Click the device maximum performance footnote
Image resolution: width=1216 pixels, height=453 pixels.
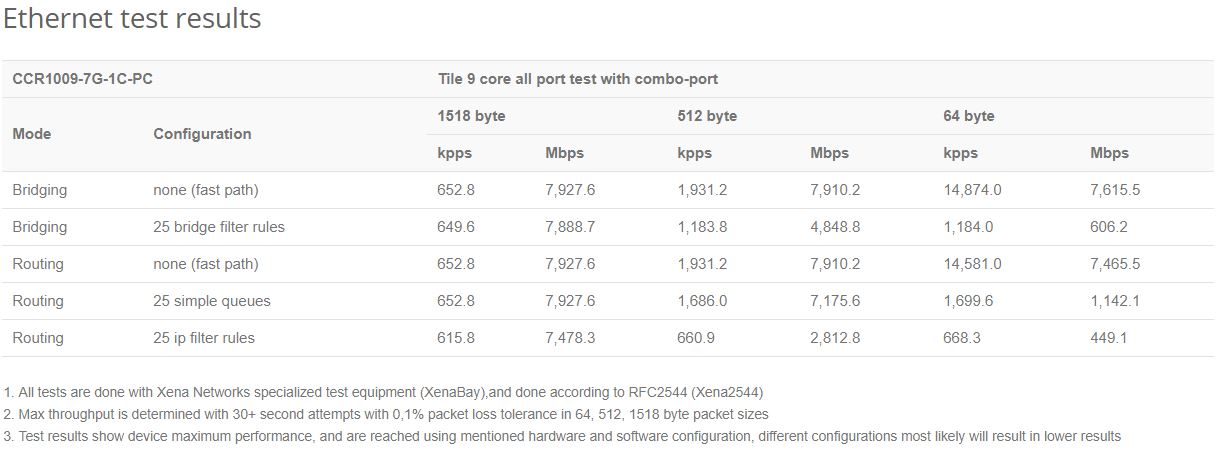(x=562, y=436)
